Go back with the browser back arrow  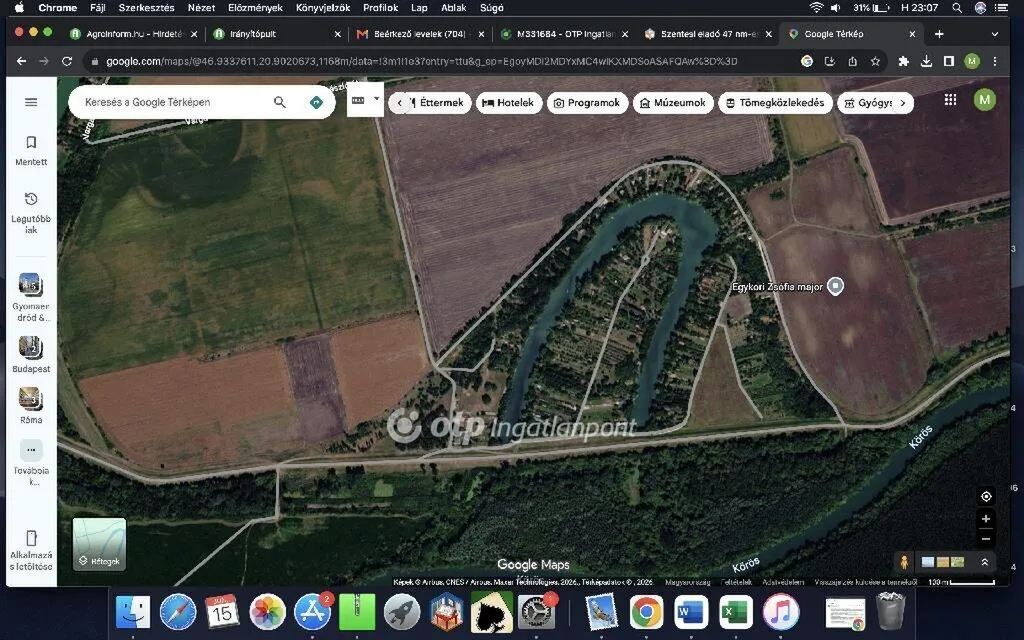[22, 61]
